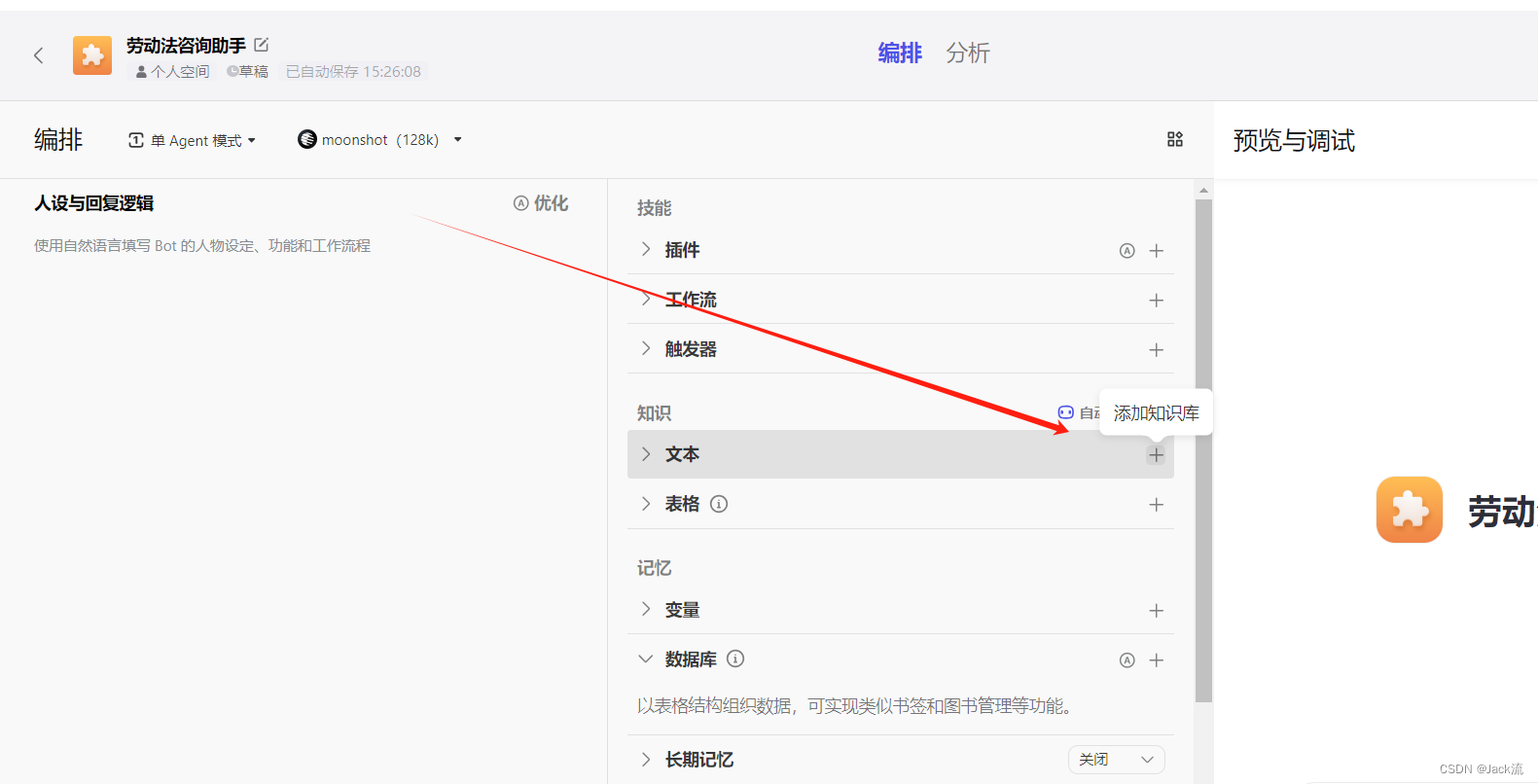Click the info icon next to 数据库
The width and height of the screenshot is (1538, 784).
[735, 659]
